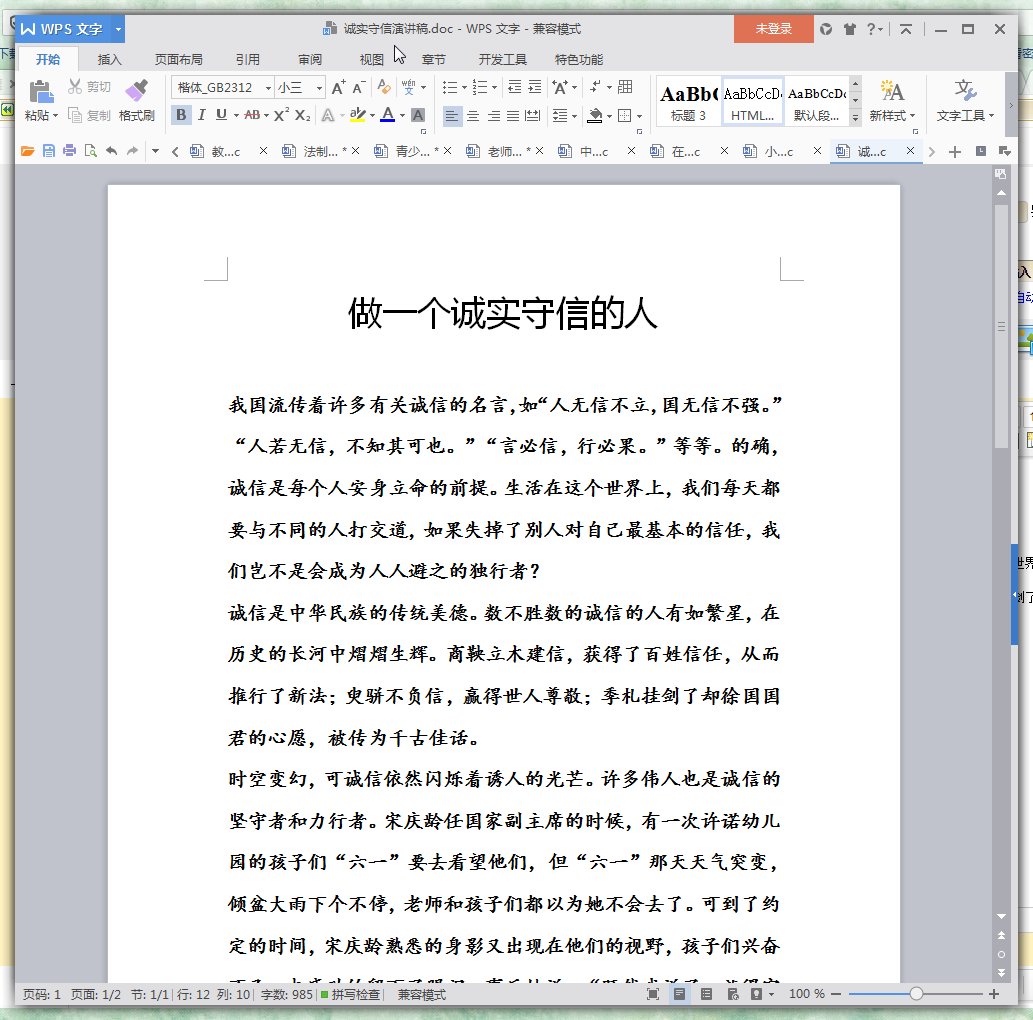Toggle bold formatting
1033x1020 pixels.
coord(181,115)
